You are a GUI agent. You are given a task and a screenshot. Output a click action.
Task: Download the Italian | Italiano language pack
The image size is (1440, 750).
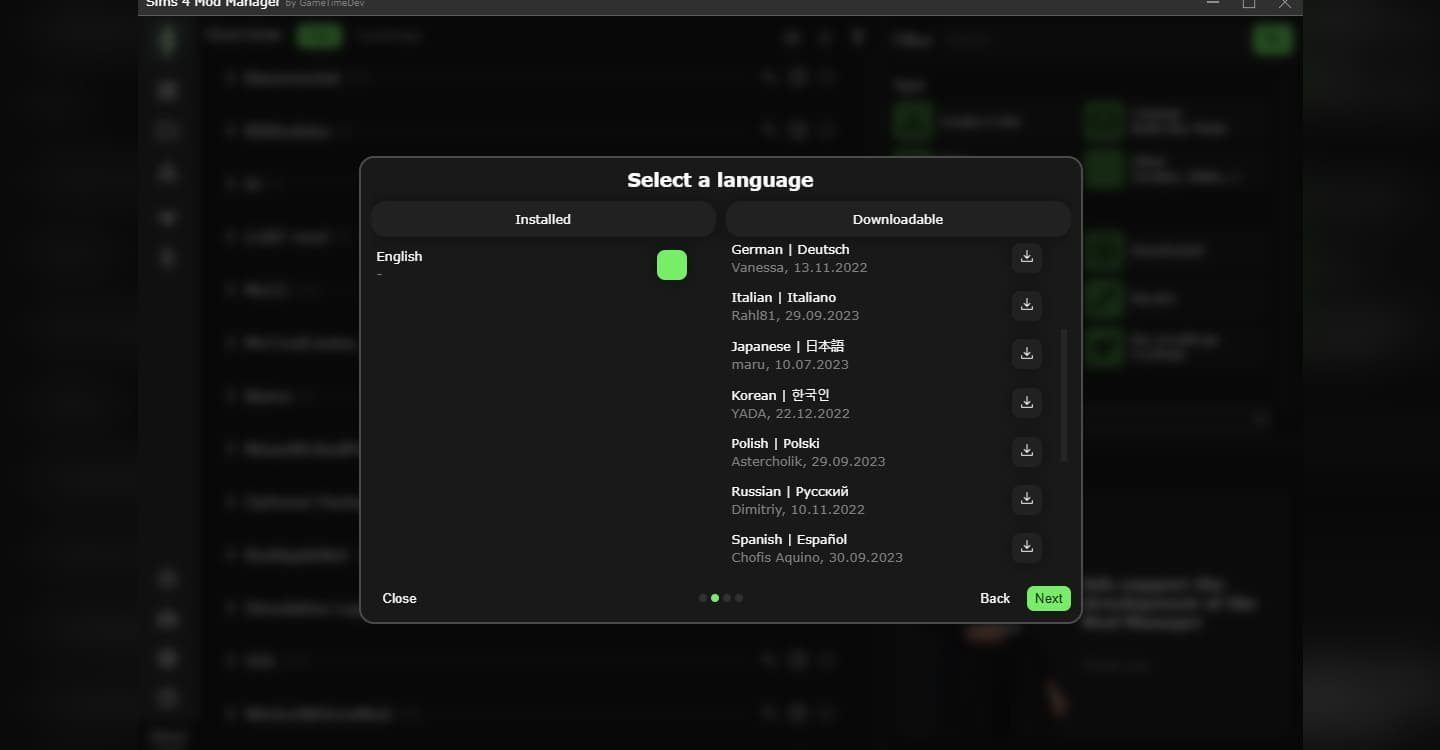[x=1027, y=305]
